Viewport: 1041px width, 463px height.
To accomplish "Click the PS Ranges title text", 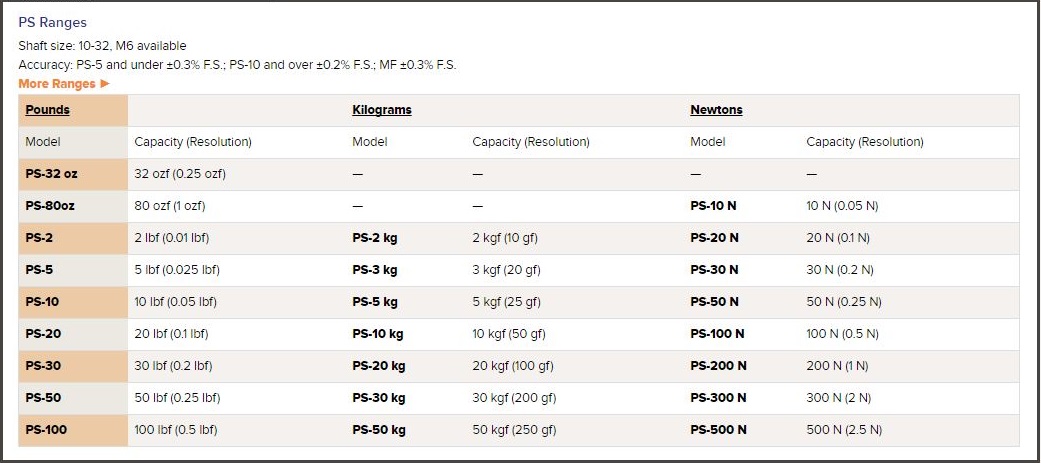I will tap(52, 22).
